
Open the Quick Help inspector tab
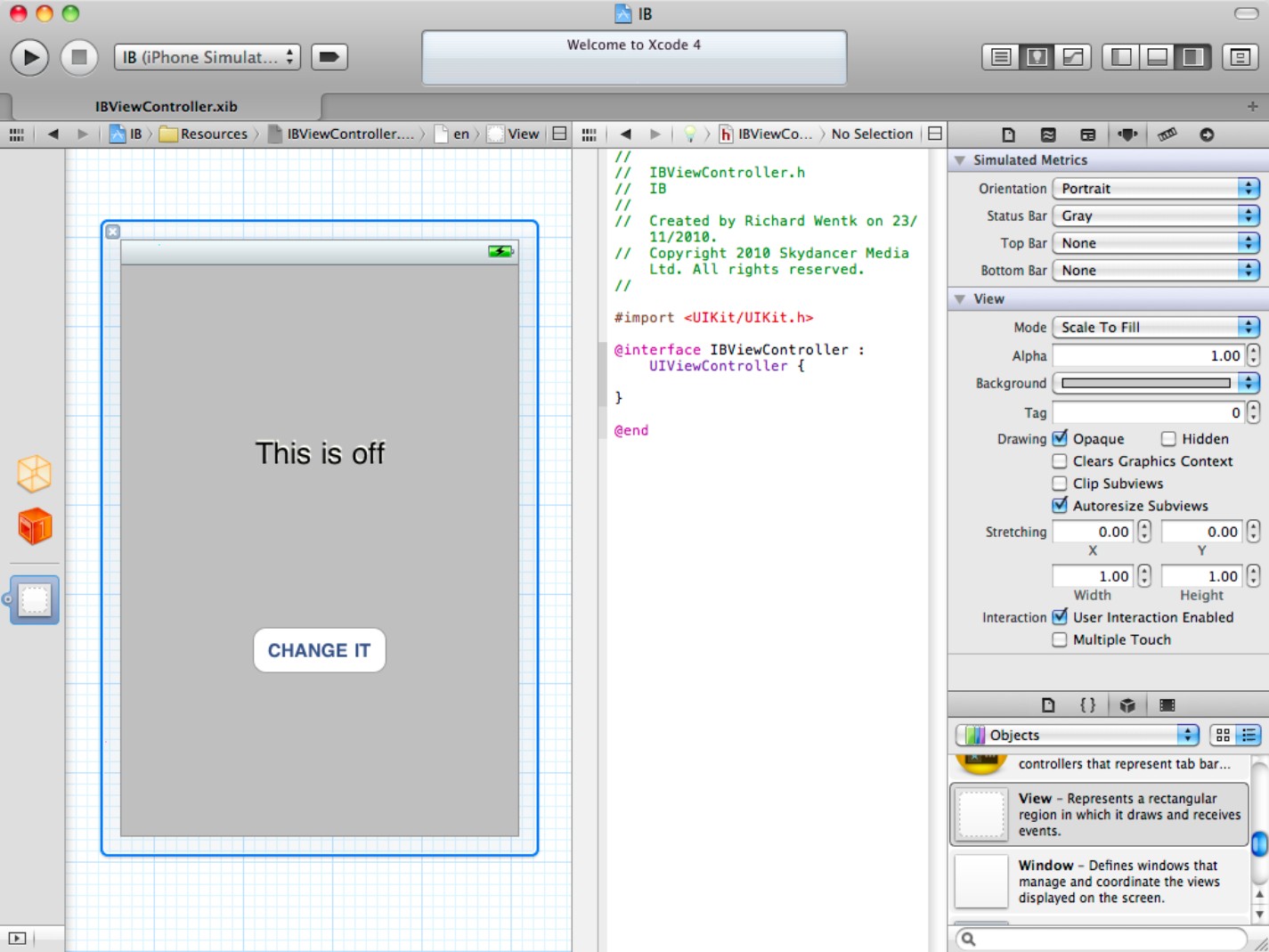(x=1048, y=134)
